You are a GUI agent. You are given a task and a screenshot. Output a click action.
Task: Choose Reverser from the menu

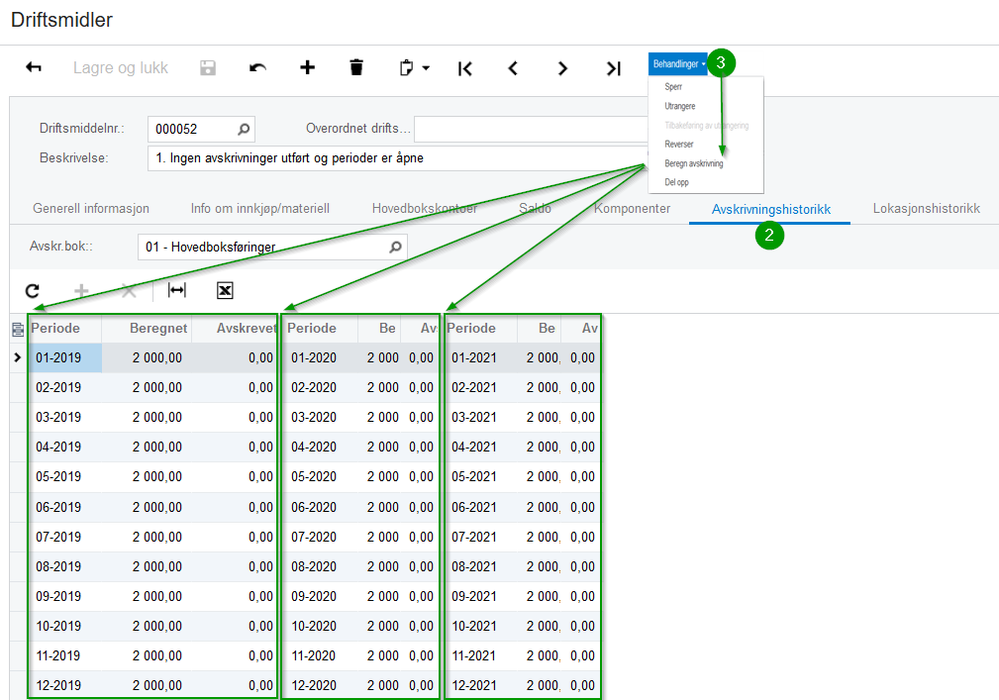(x=679, y=144)
